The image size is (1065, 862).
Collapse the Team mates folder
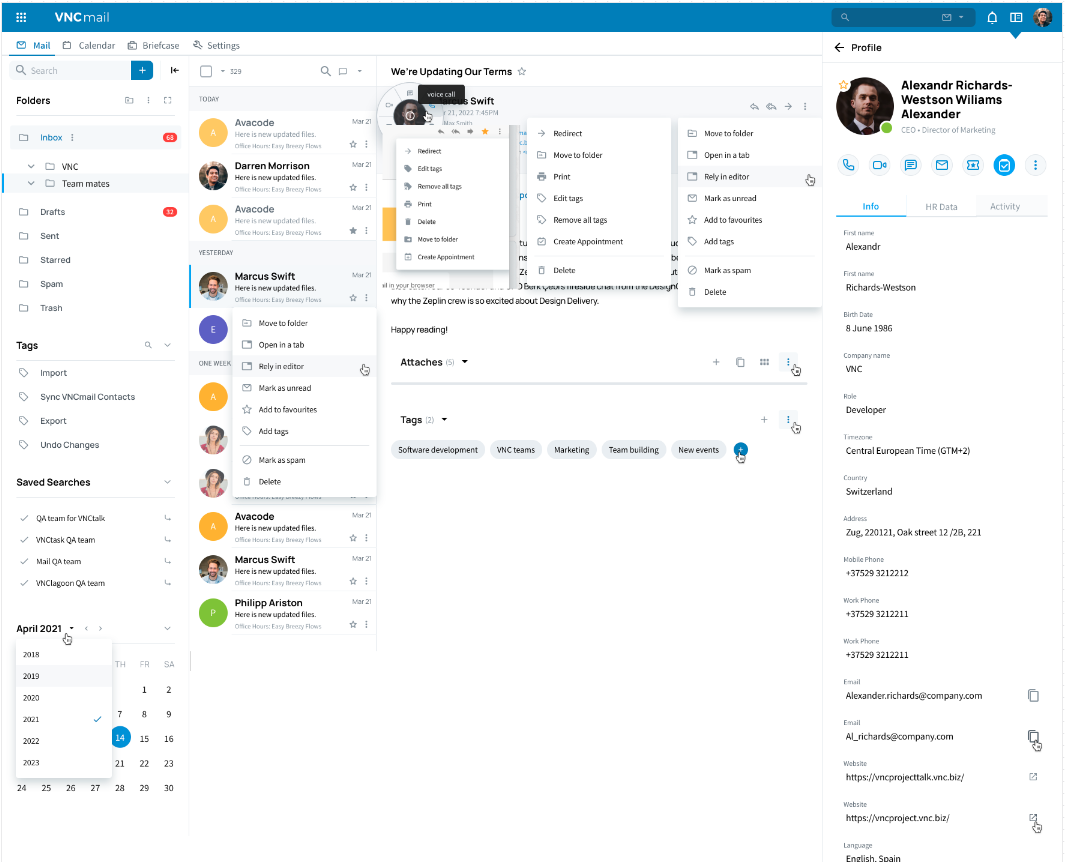click(x=31, y=184)
